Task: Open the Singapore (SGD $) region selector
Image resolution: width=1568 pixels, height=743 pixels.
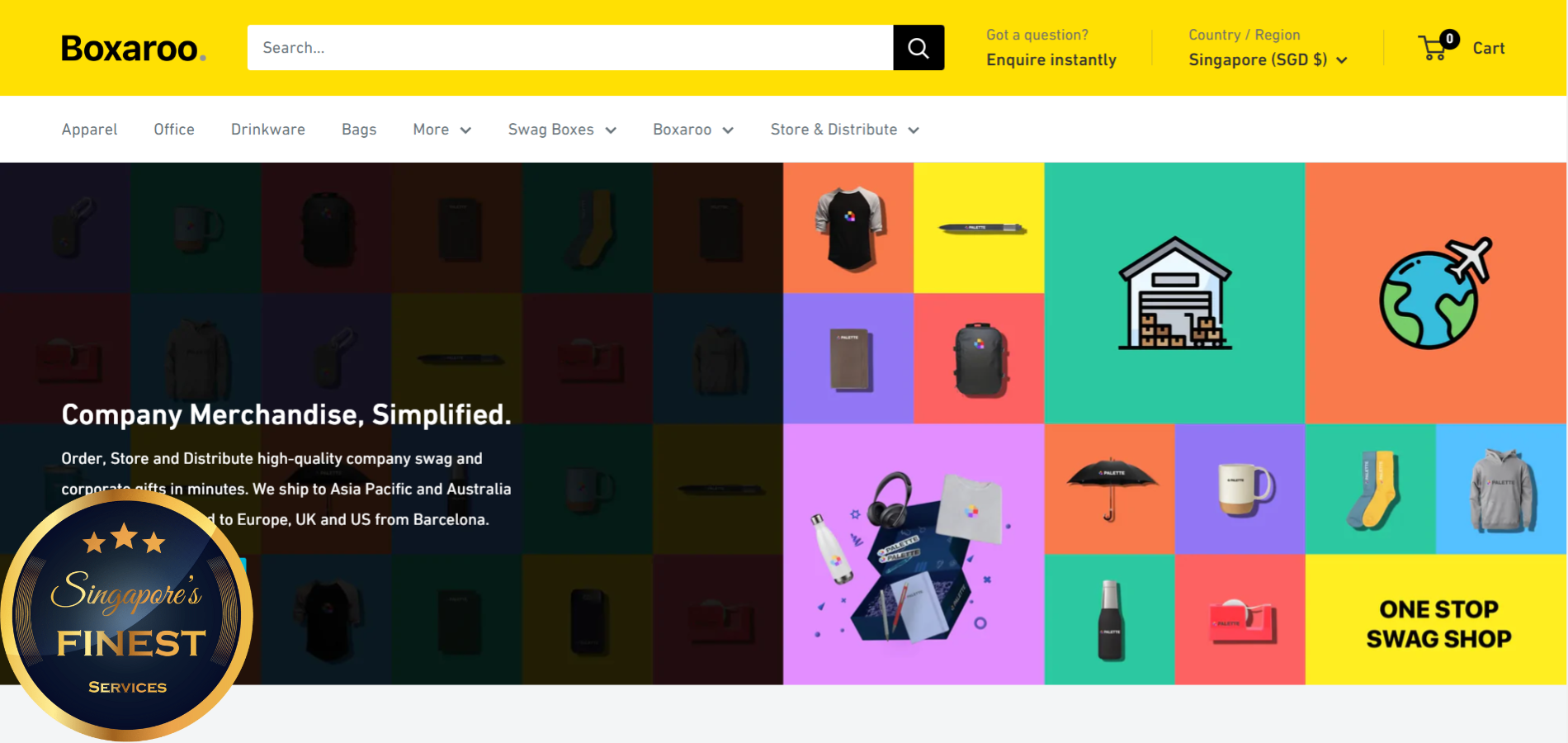Action: (x=1268, y=59)
